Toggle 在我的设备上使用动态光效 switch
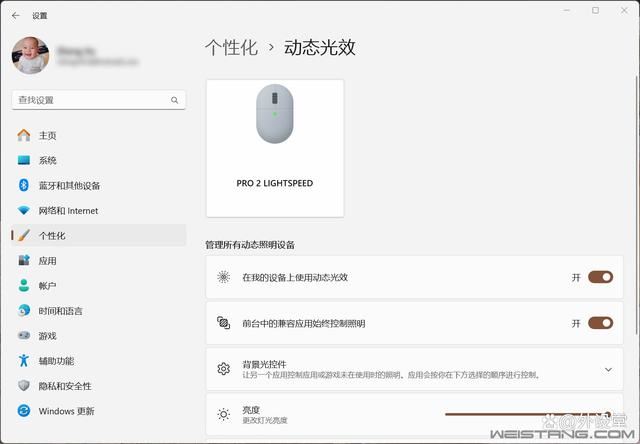Screen dimensions: 640x444 (600, 277)
